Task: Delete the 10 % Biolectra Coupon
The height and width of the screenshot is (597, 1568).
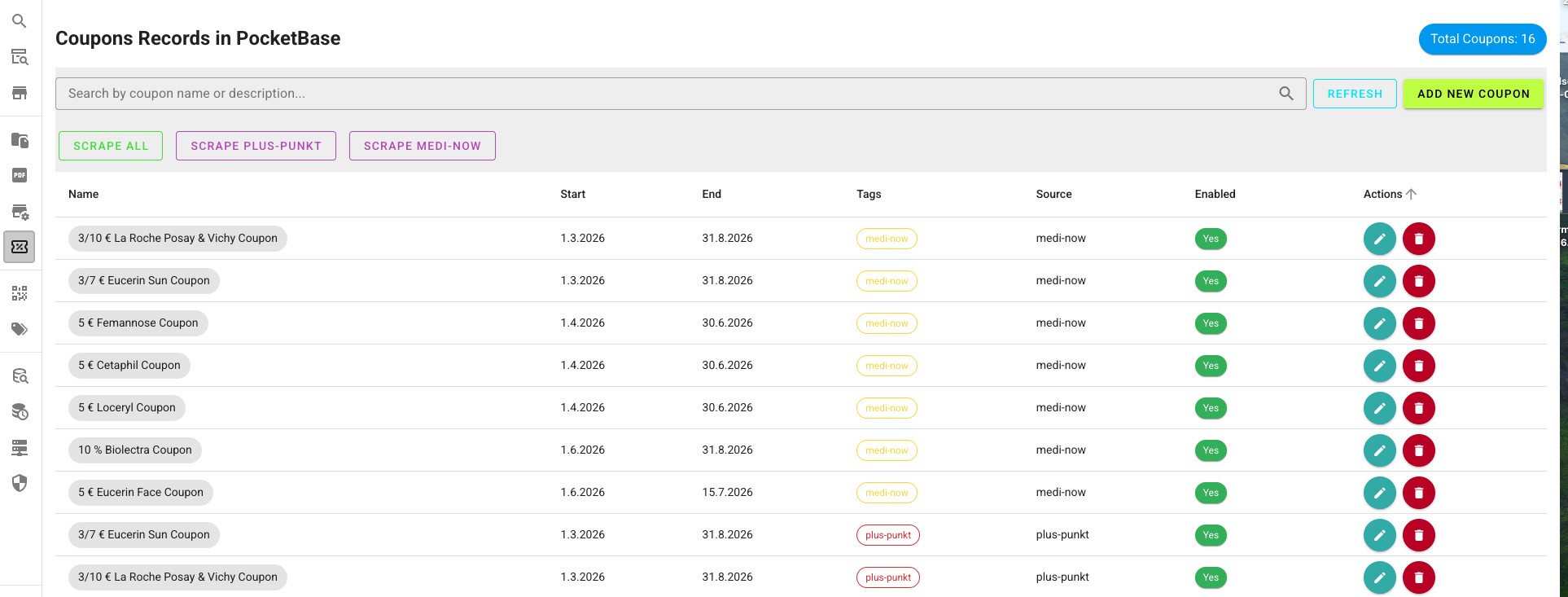Action: click(1419, 450)
